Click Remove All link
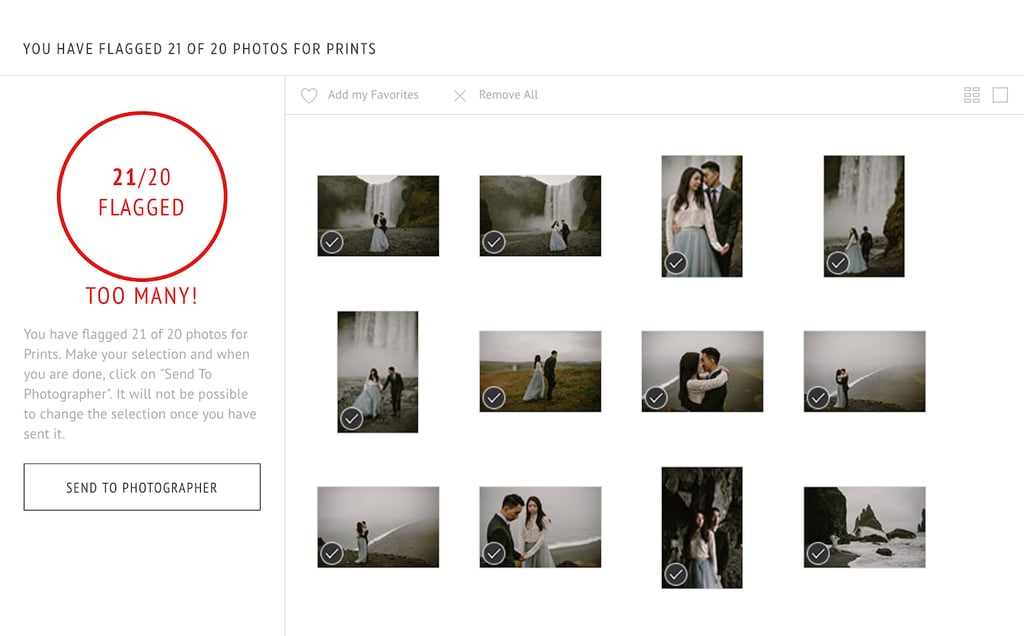This screenshot has height=636, width=1024. point(508,95)
